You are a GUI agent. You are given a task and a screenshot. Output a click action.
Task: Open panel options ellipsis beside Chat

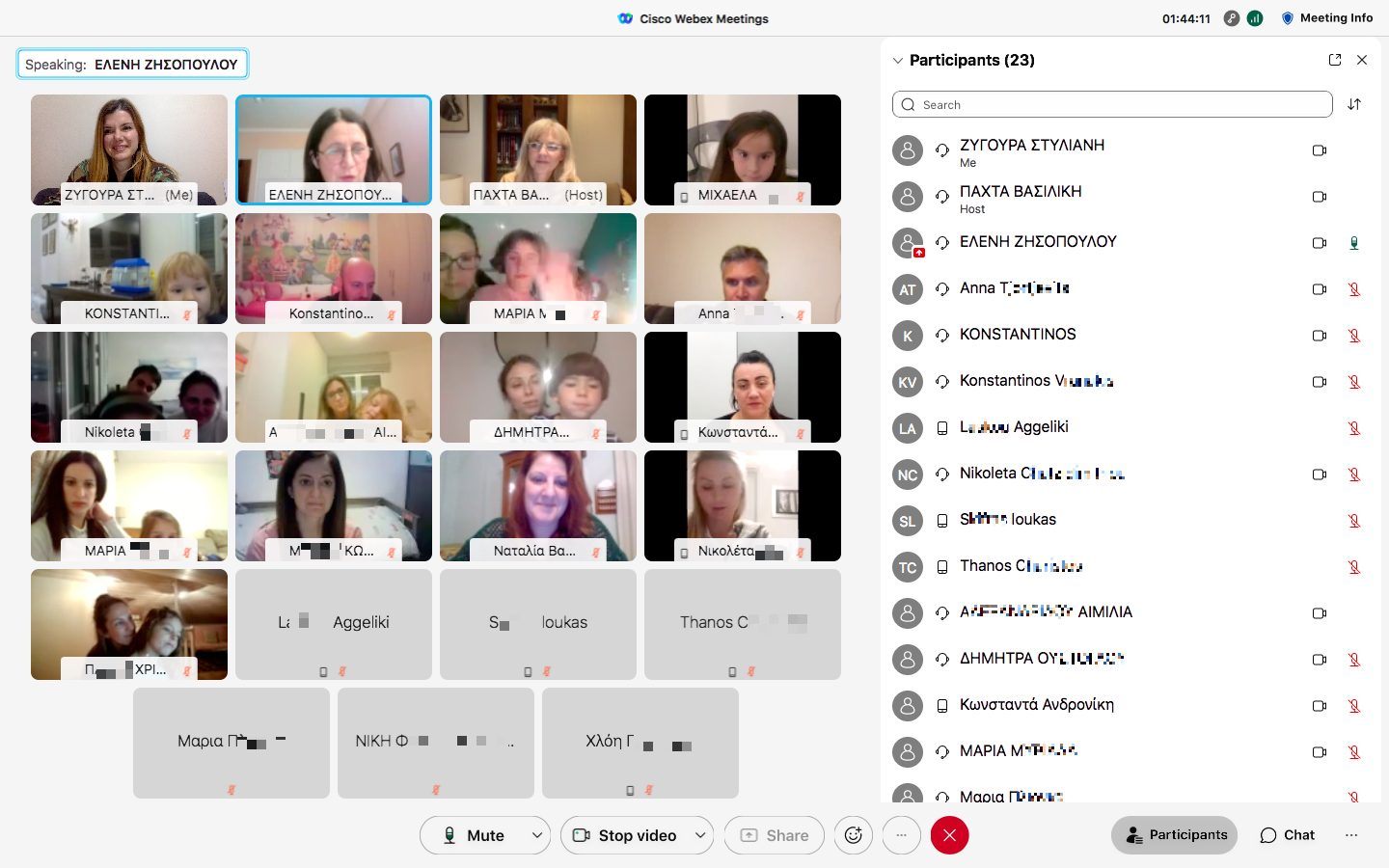tap(1351, 835)
